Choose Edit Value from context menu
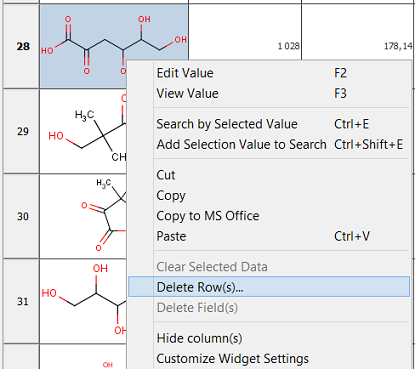The height and width of the screenshot is (369, 415). point(269,73)
